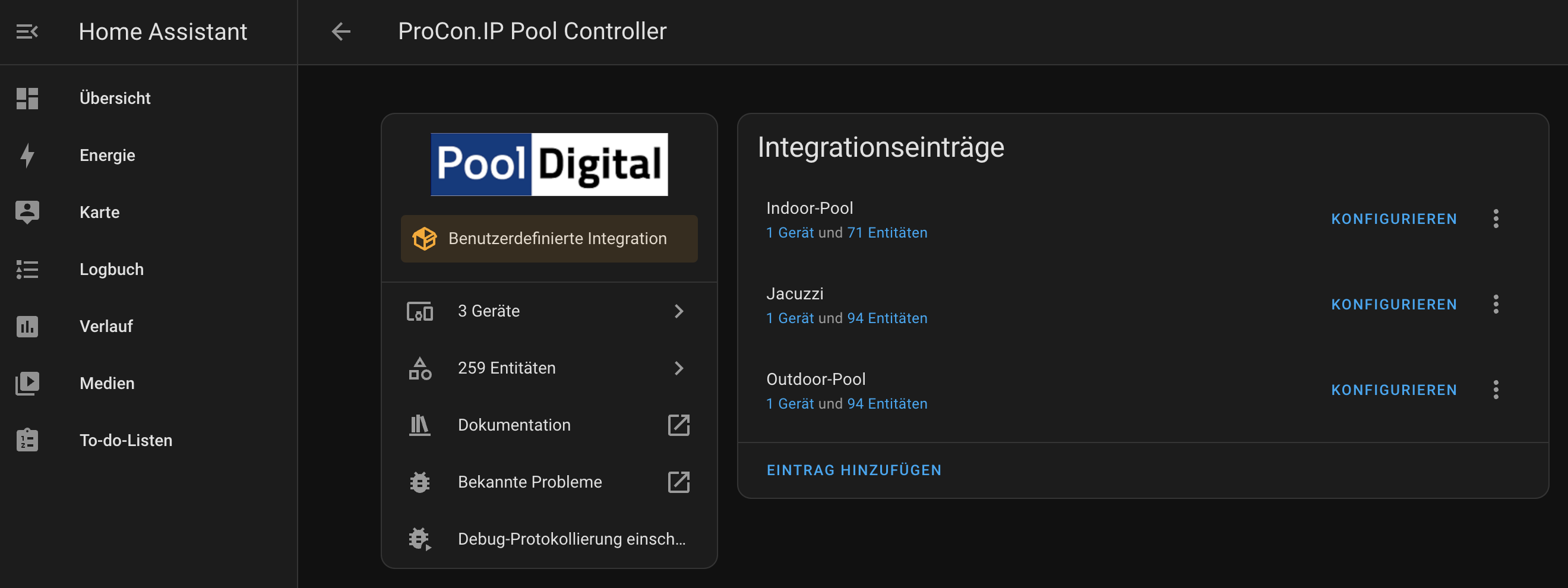The height and width of the screenshot is (588, 1568).
Task: Open the 1 Gerät link under Jacuzzi
Action: pos(789,318)
